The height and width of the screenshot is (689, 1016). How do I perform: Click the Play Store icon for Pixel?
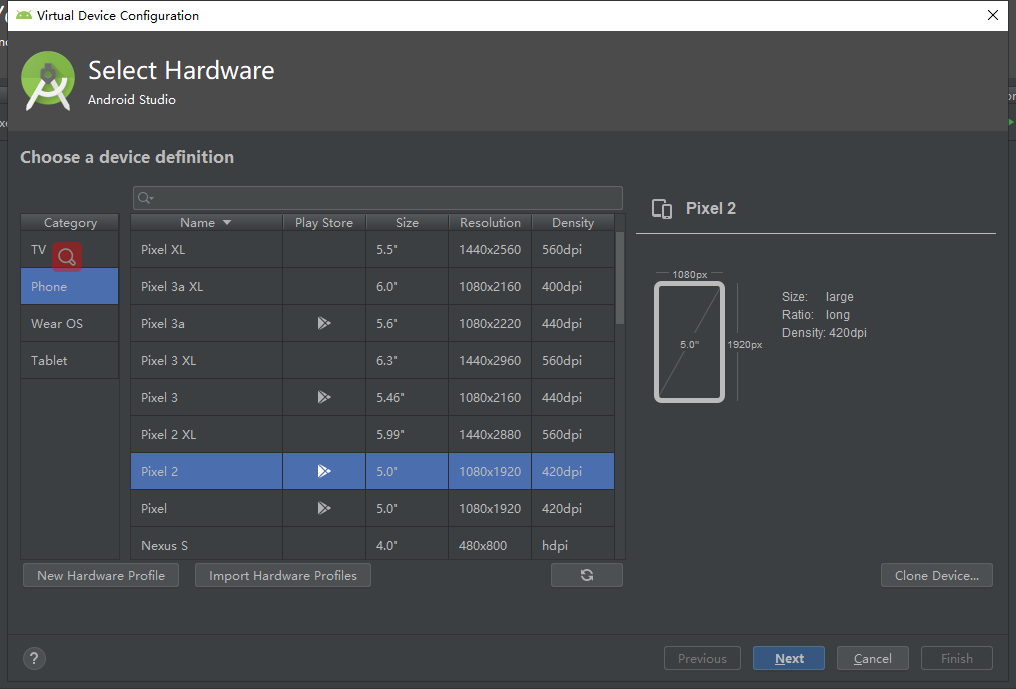click(x=324, y=508)
